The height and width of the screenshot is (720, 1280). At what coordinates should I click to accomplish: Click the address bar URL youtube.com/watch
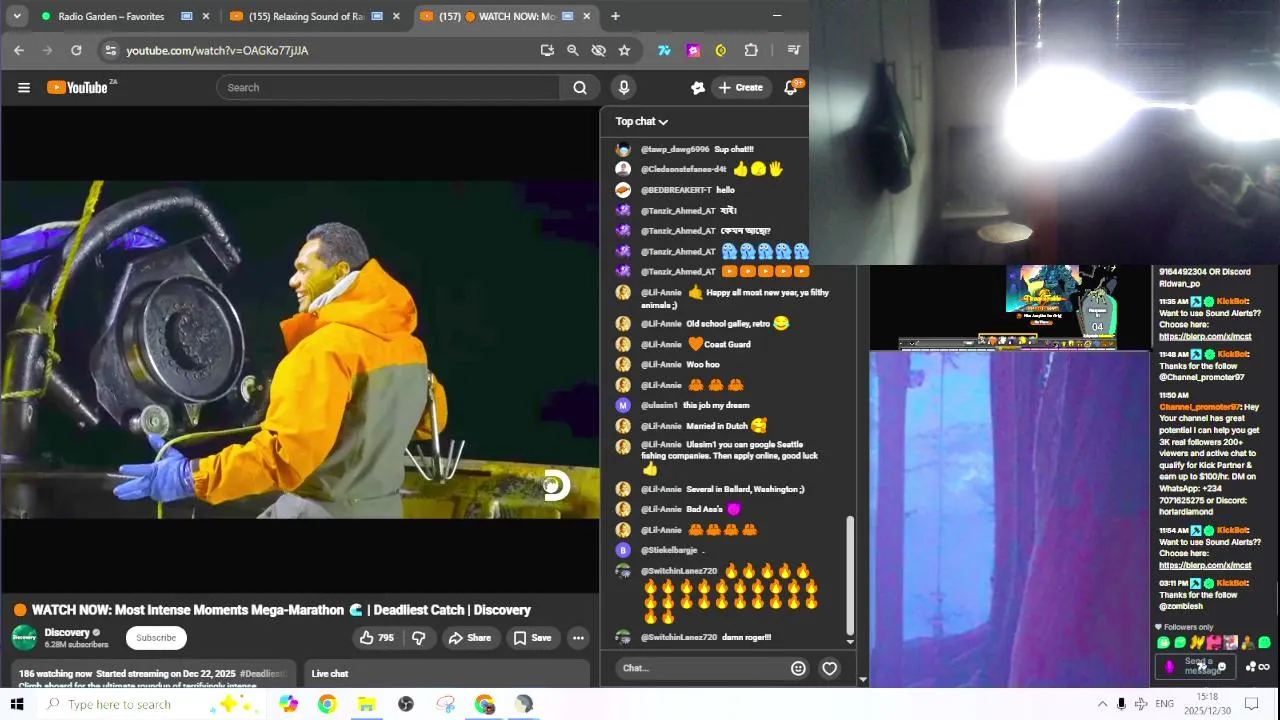(217, 50)
